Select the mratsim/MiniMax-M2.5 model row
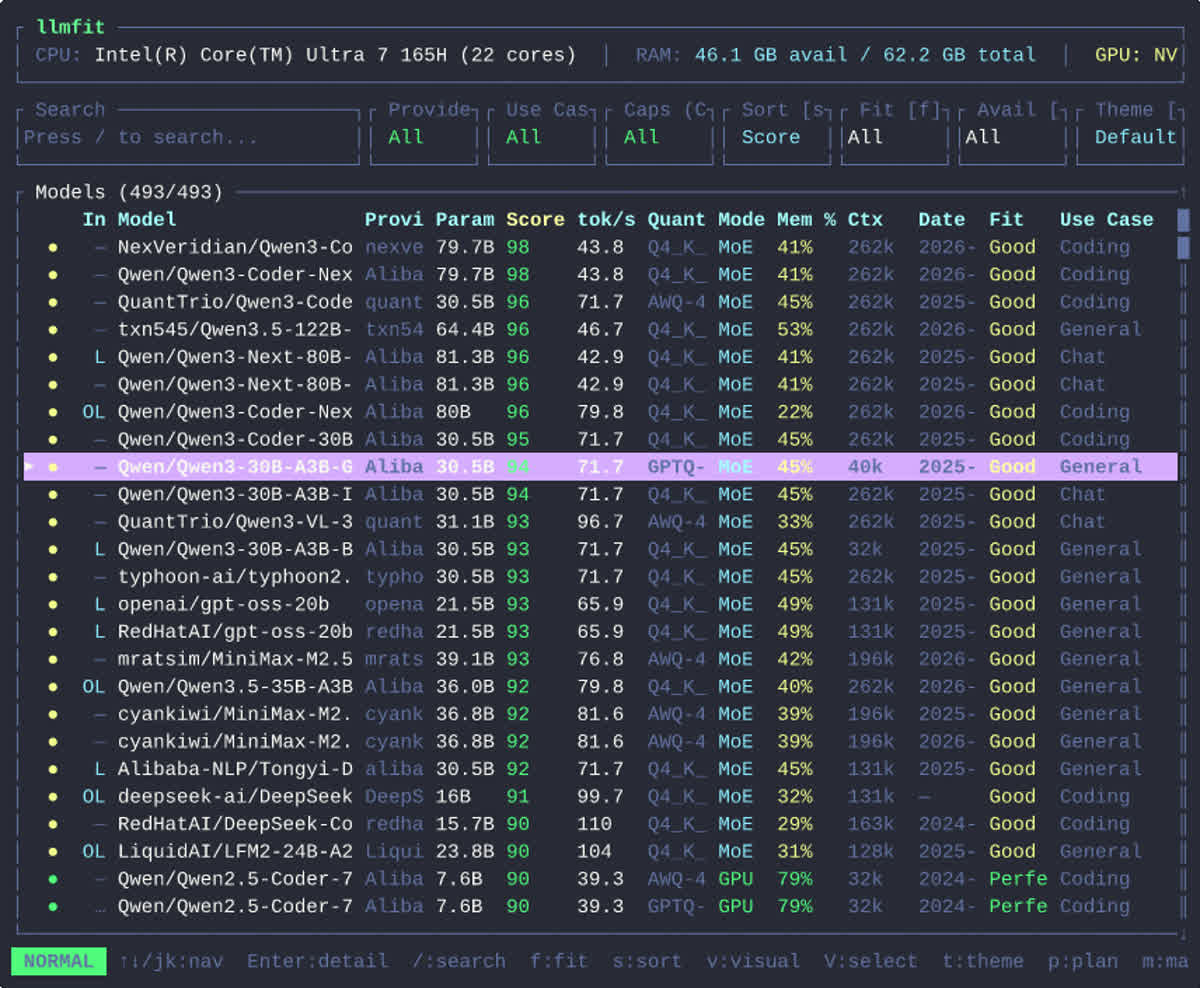 (600, 659)
